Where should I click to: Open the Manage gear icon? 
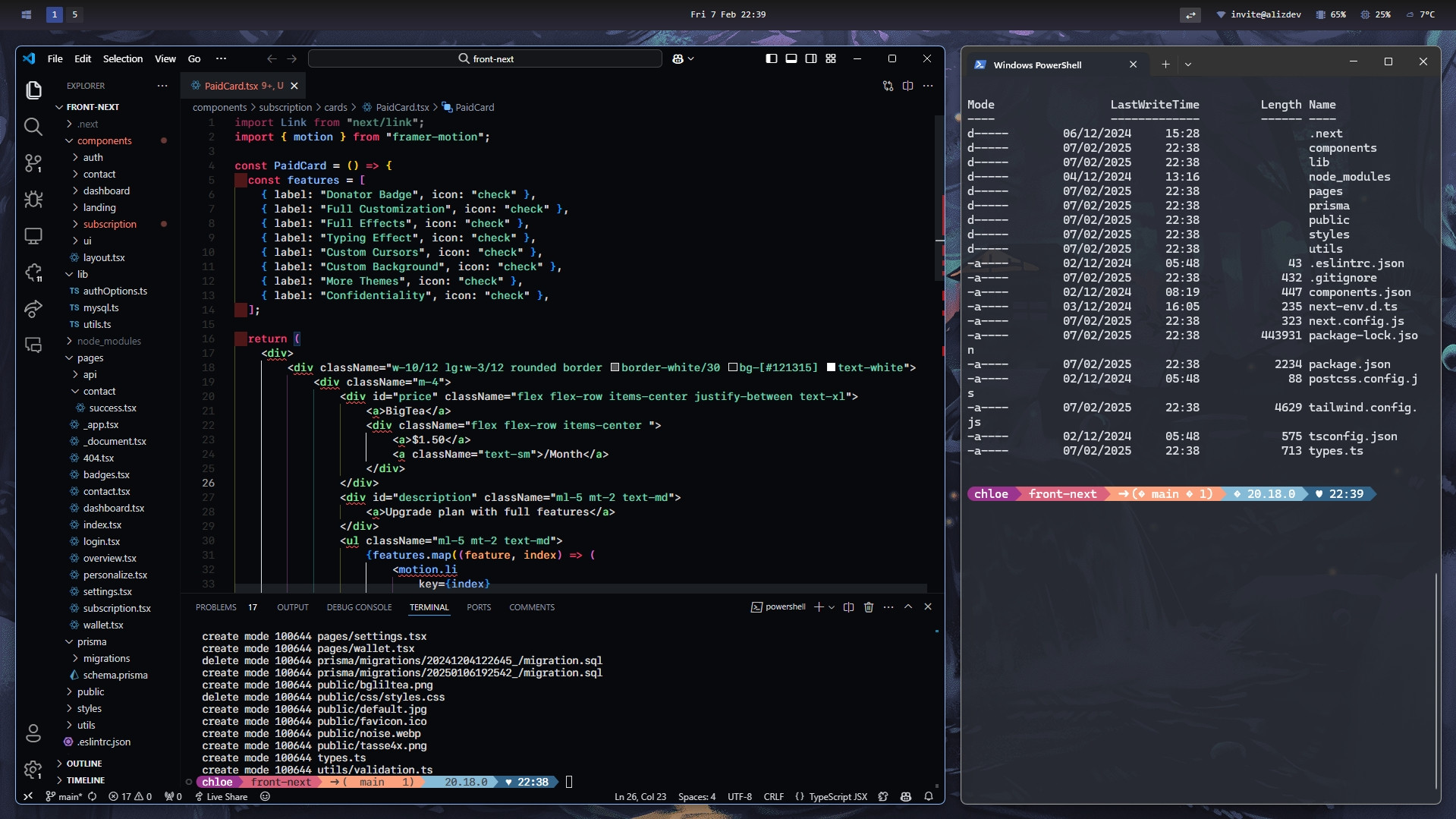33,770
